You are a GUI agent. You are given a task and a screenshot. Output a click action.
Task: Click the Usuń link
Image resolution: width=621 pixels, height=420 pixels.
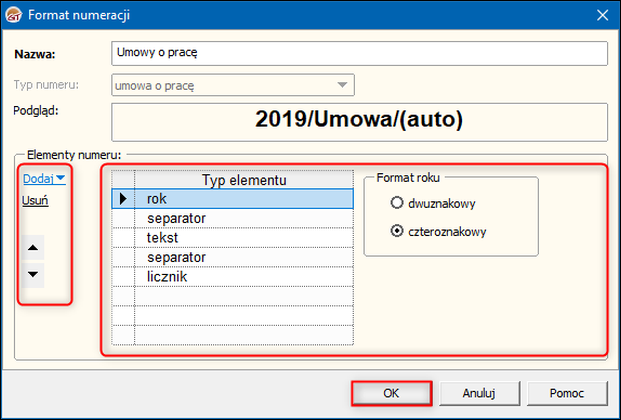click(36, 200)
